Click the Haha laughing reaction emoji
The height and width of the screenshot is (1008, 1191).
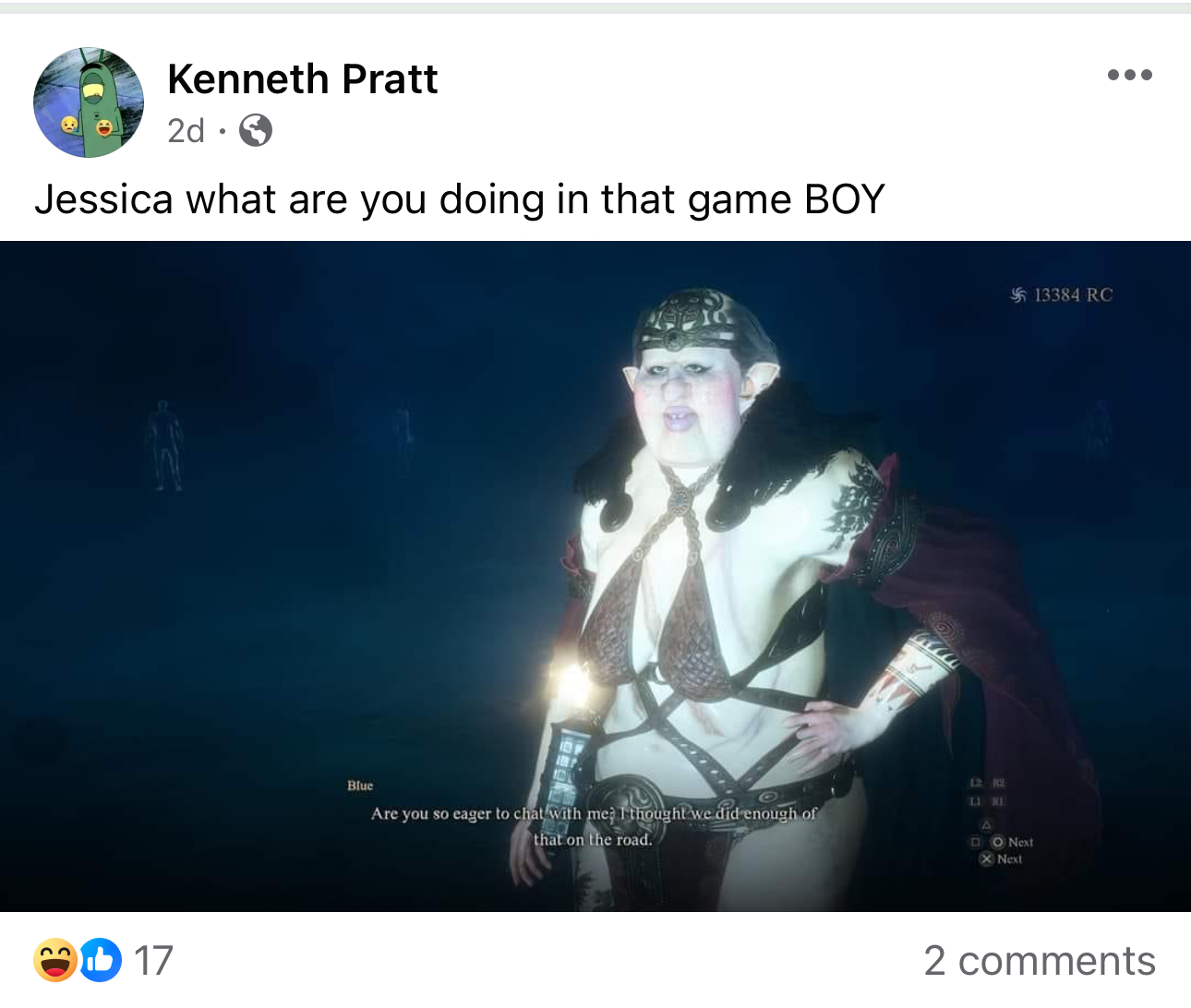pos(55,960)
